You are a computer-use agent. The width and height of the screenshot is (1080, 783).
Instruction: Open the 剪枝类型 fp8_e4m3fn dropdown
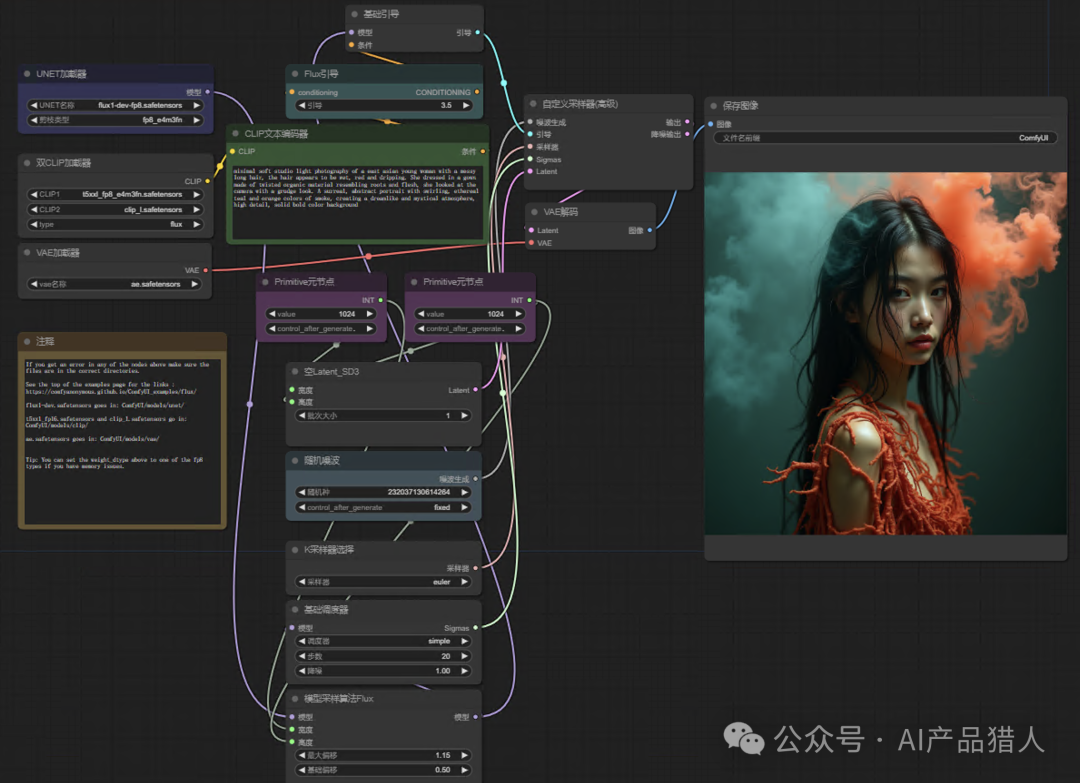point(116,120)
